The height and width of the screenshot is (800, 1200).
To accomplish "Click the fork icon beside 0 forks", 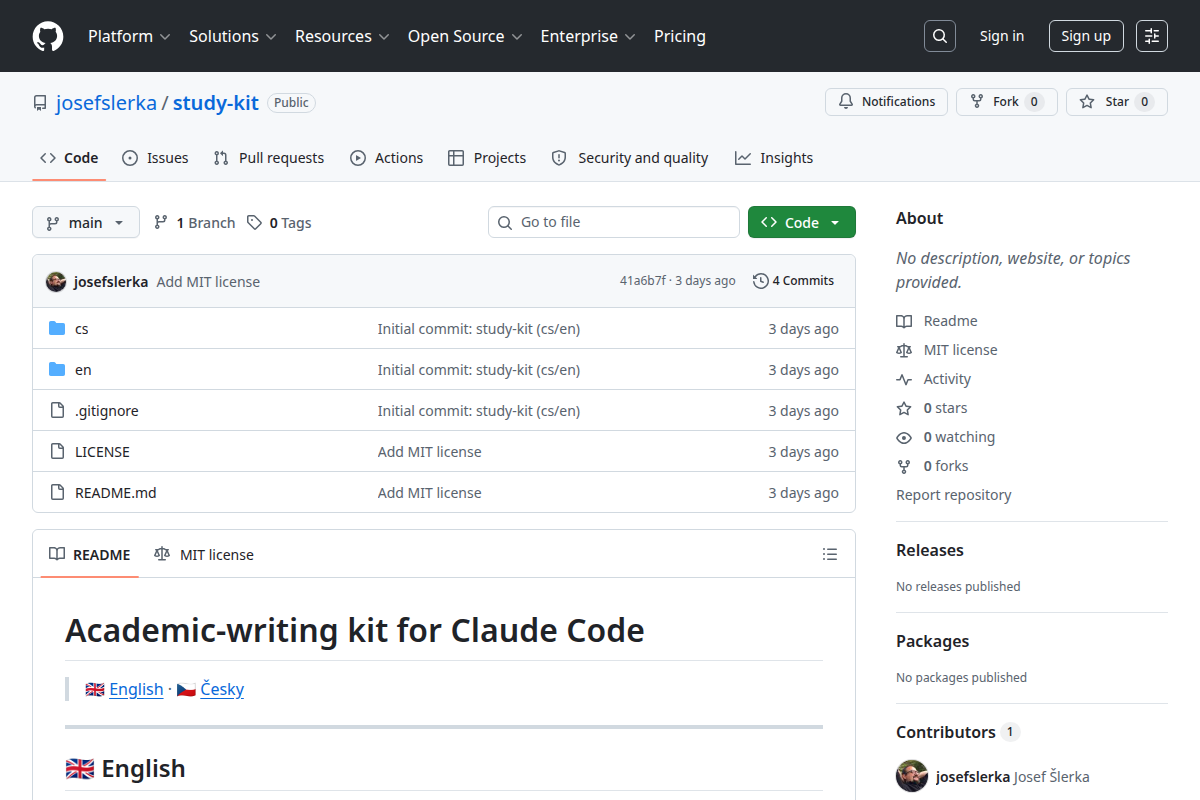I will pos(904,466).
